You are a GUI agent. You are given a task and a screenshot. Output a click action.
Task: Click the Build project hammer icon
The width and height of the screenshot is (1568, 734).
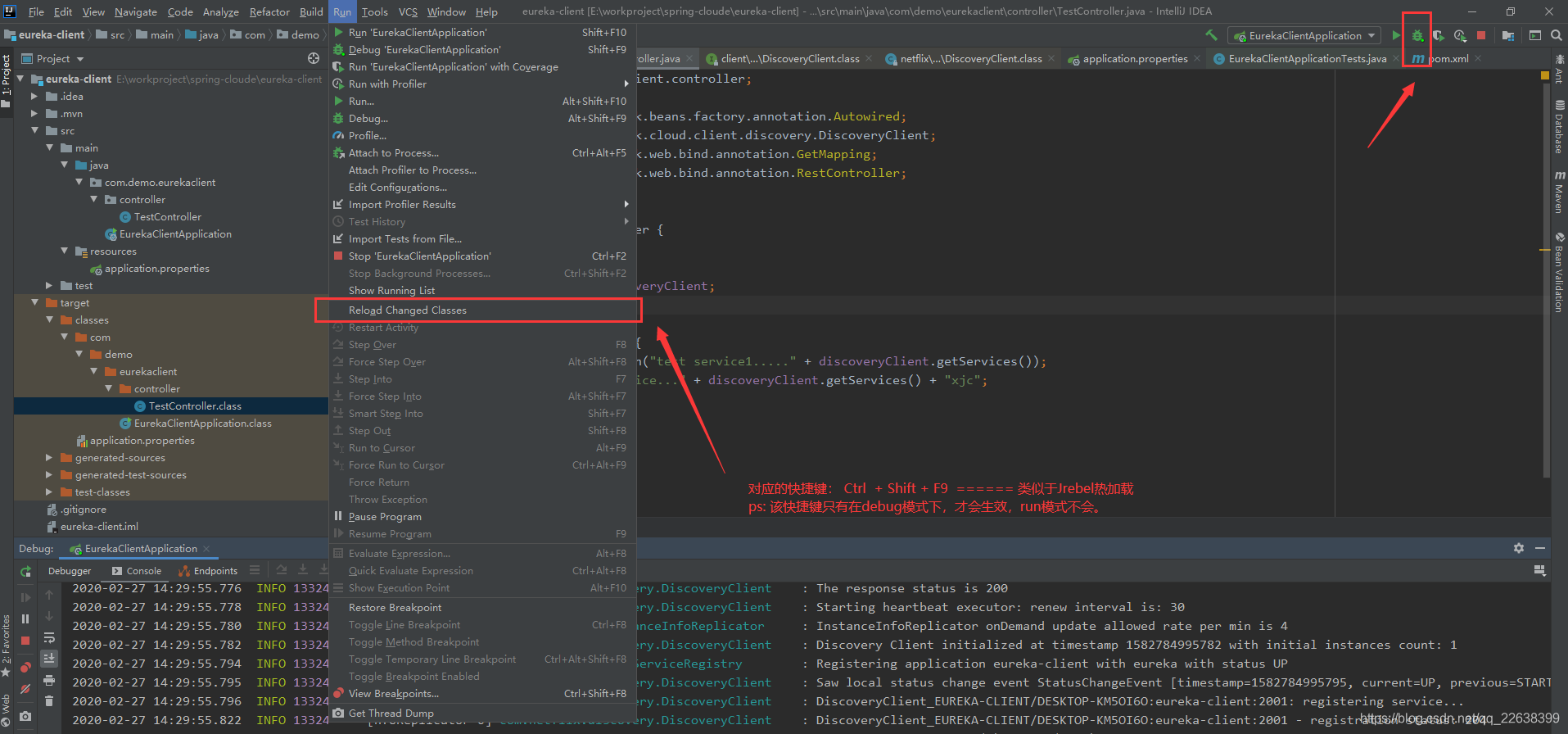point(1212,35)
